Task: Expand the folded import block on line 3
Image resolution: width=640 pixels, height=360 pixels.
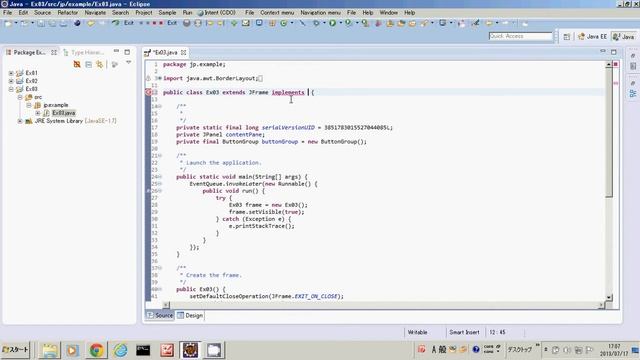Action: 160,78
